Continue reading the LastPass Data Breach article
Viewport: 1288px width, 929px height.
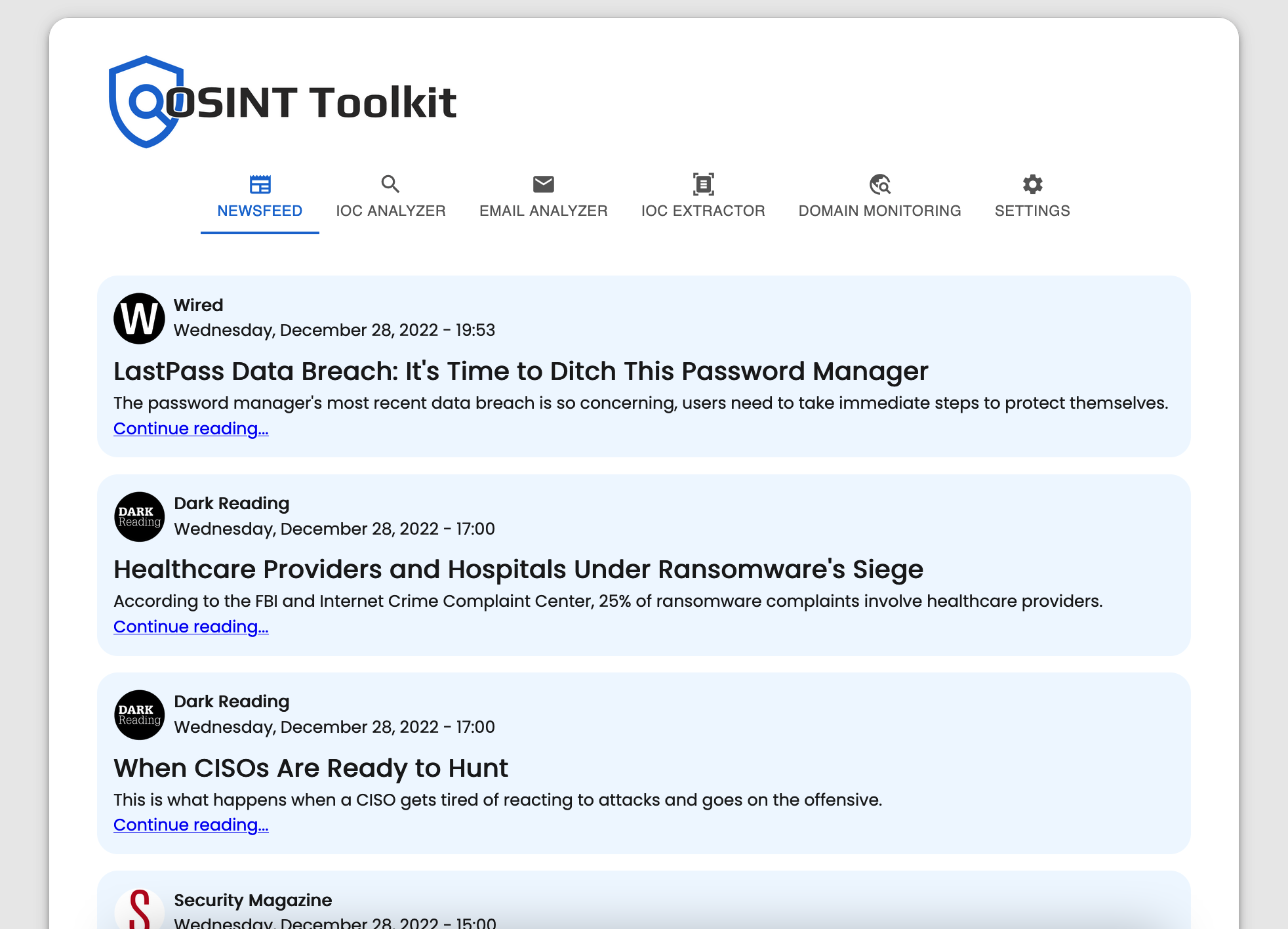[x=191, y=428]
